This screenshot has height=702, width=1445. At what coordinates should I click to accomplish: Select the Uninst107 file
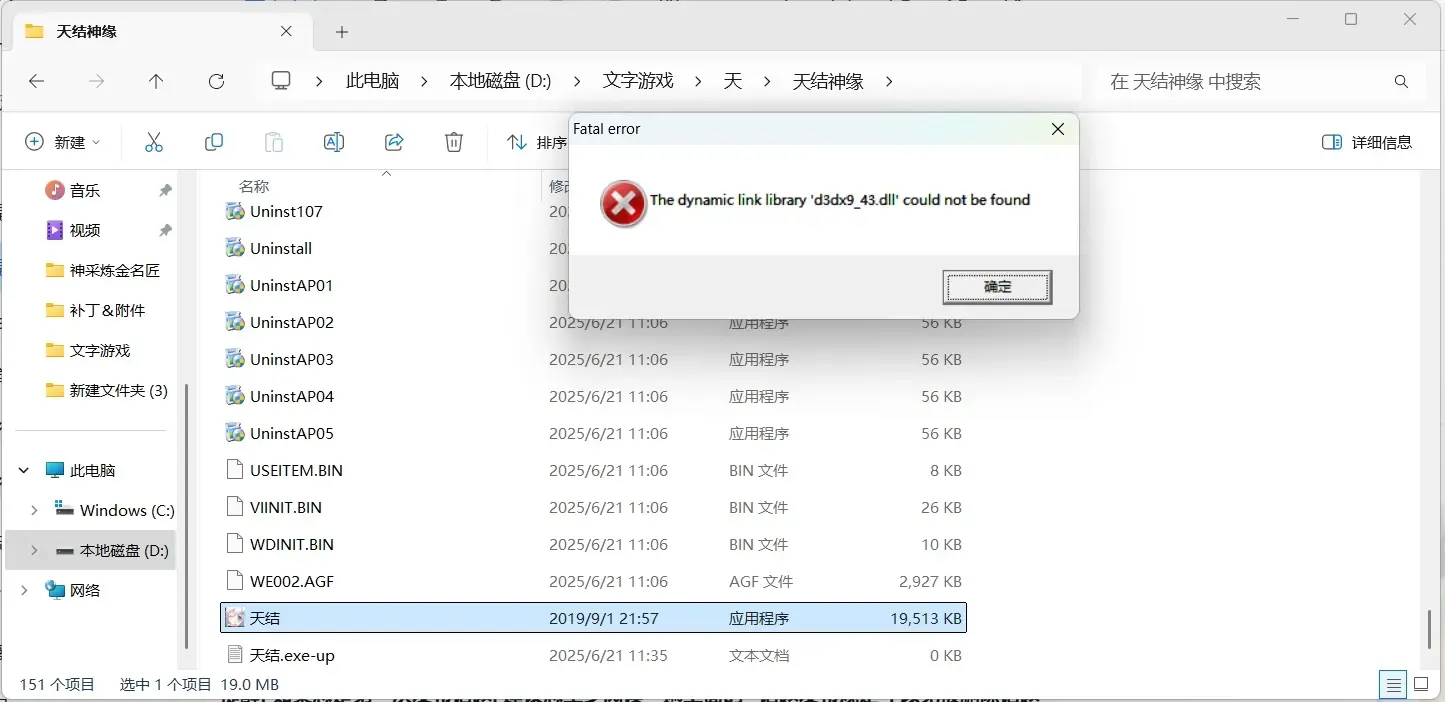(286, 211)
